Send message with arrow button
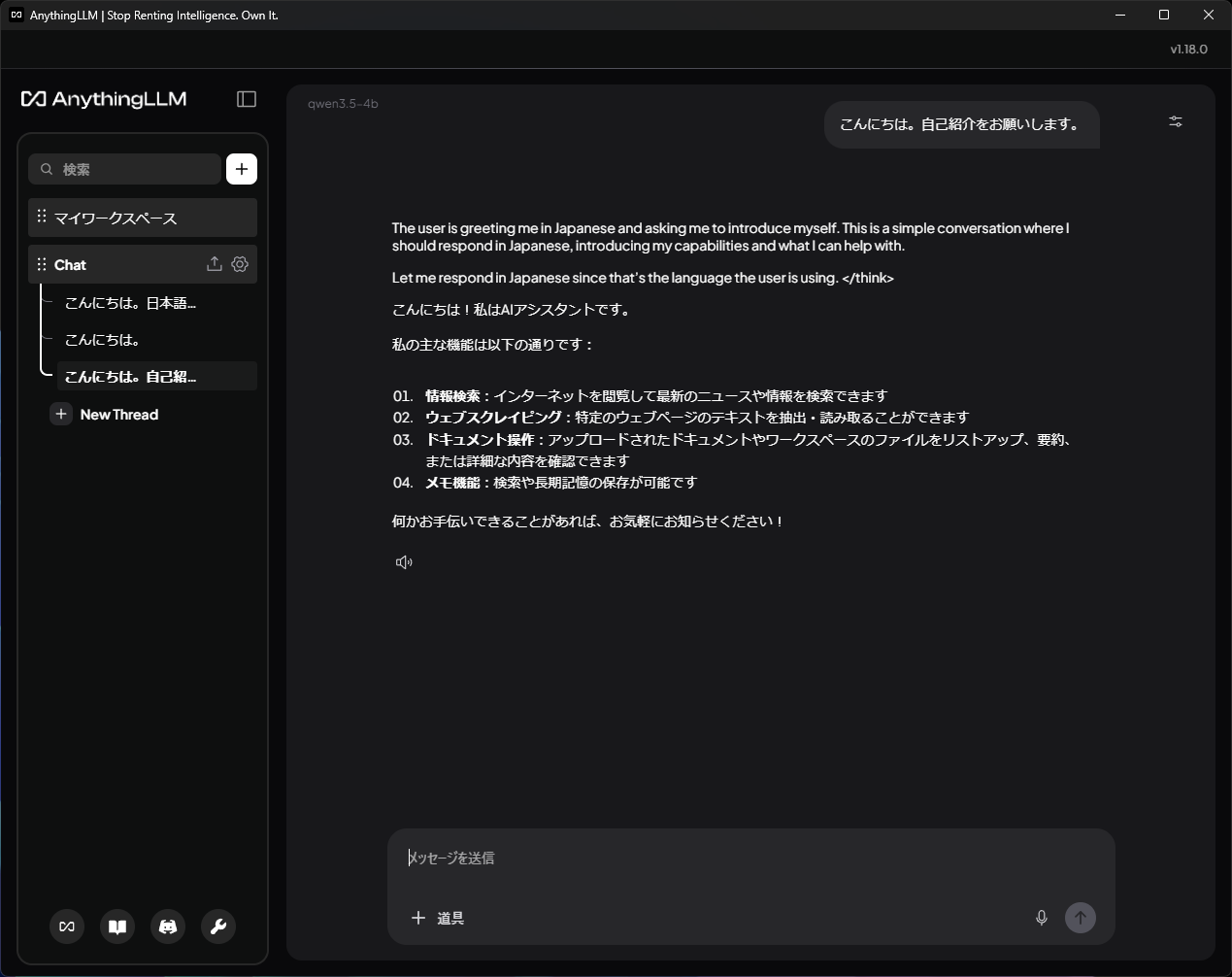1232x977 pixels. pyautogui.click(x=1081, y=918)
